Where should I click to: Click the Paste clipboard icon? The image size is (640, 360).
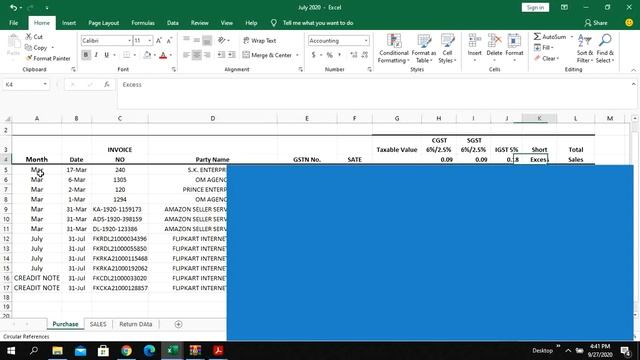click(13, 42)
